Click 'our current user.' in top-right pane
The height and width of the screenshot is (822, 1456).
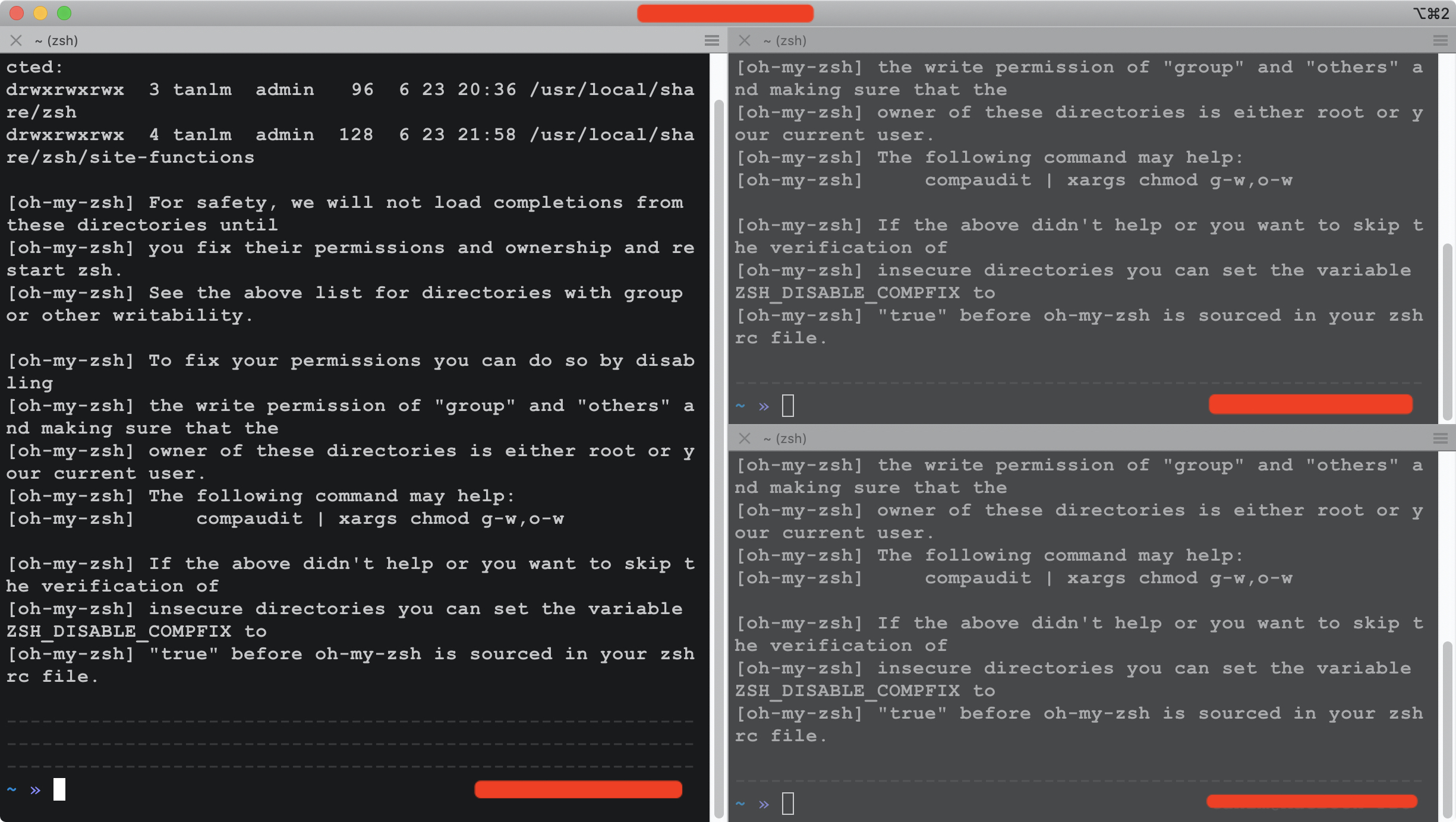click(835, 135)
